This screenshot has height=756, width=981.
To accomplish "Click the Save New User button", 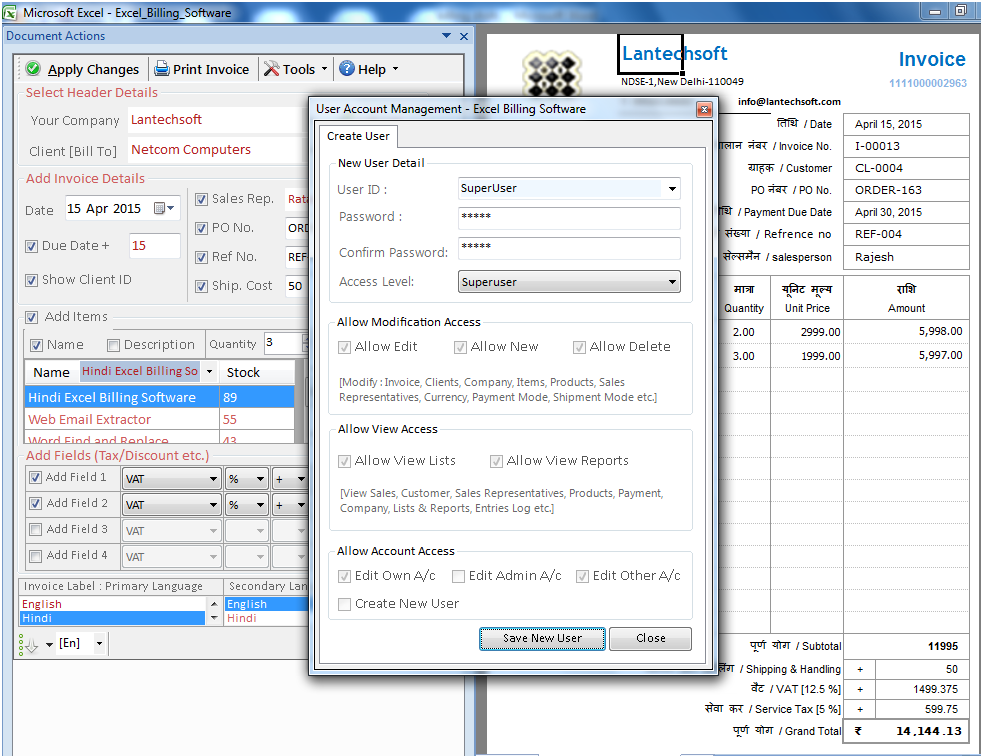I will click(x=542, y=638).
